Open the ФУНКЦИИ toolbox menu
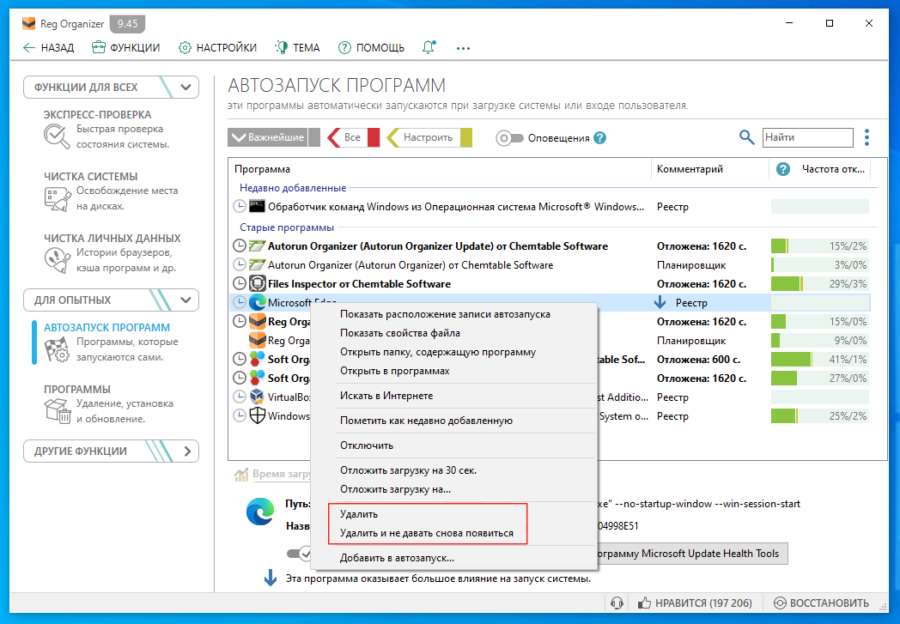Viewport: 900px width, 624px height. click(126, 48)
